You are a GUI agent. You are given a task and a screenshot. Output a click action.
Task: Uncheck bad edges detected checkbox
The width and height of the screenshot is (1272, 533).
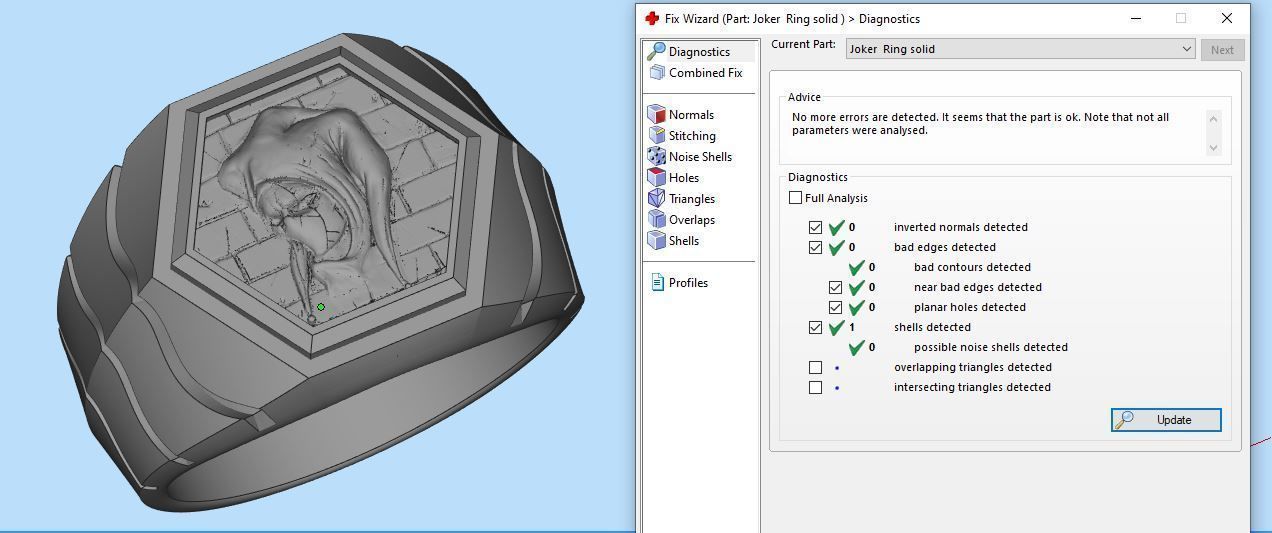815,247
